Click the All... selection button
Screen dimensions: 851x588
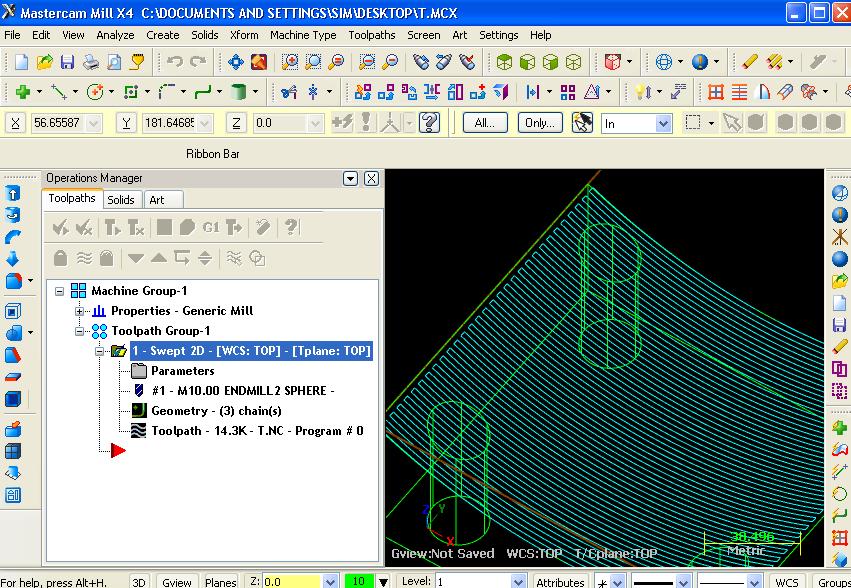pyautogui.click(x=485, y=123)
